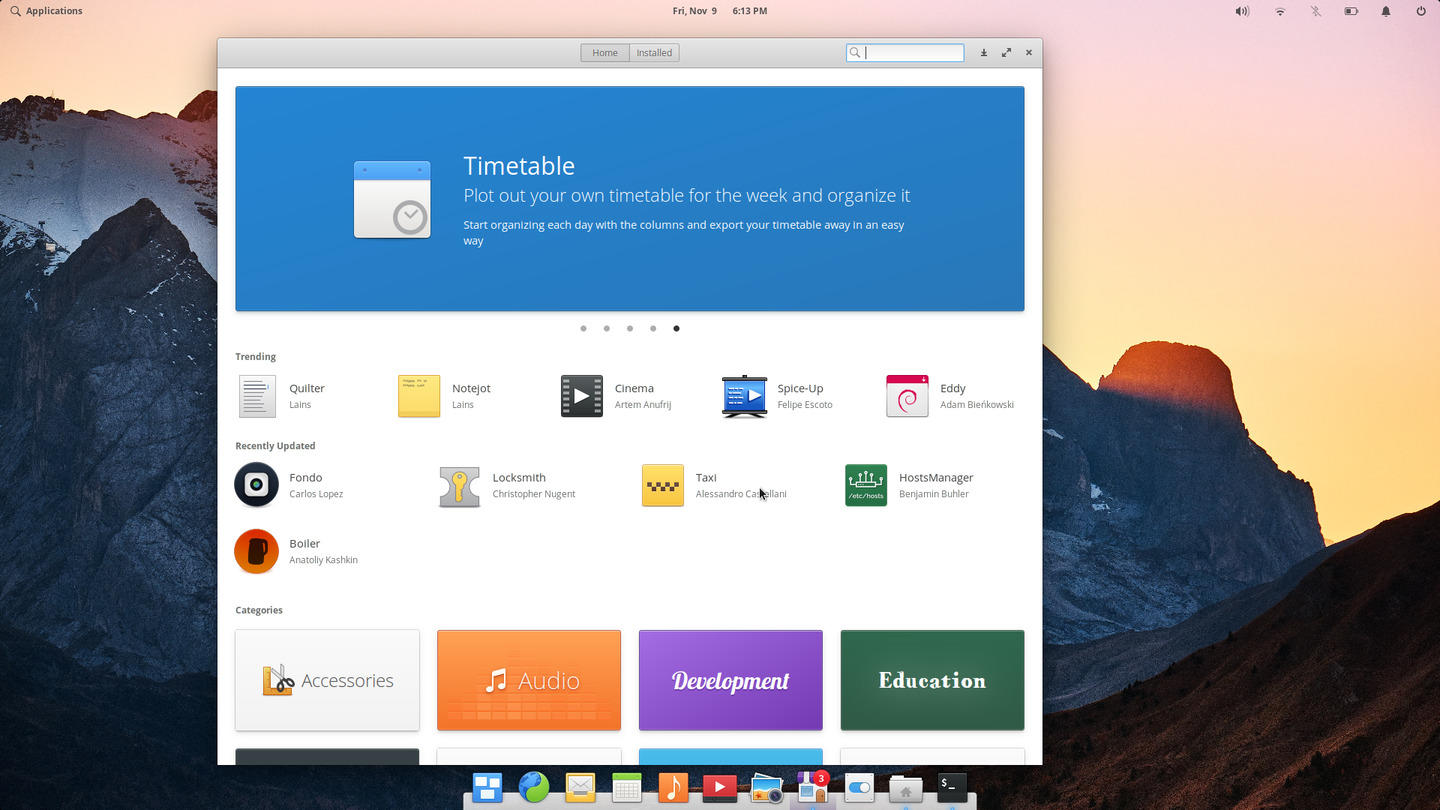The image size is (1440, 810).
Task: Open the battery power indicator
Action: (x=1351, y=11)
